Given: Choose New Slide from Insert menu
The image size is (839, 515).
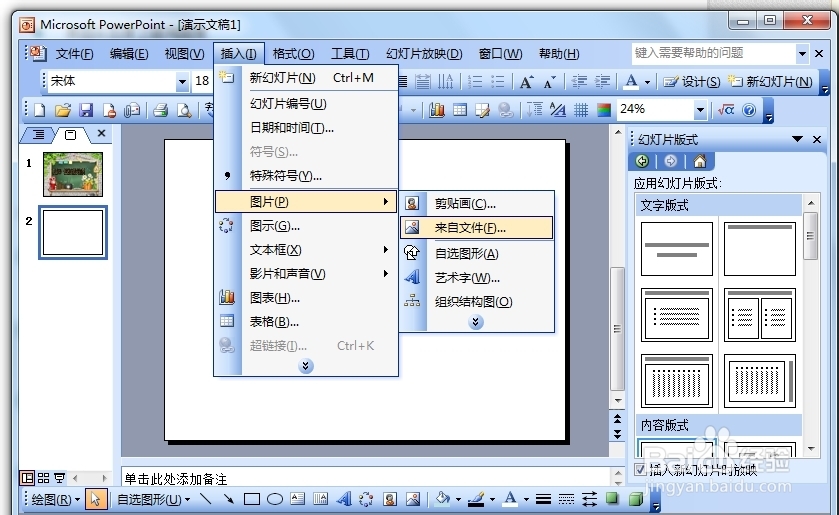Looking at the screenshot, I should 306,78.
